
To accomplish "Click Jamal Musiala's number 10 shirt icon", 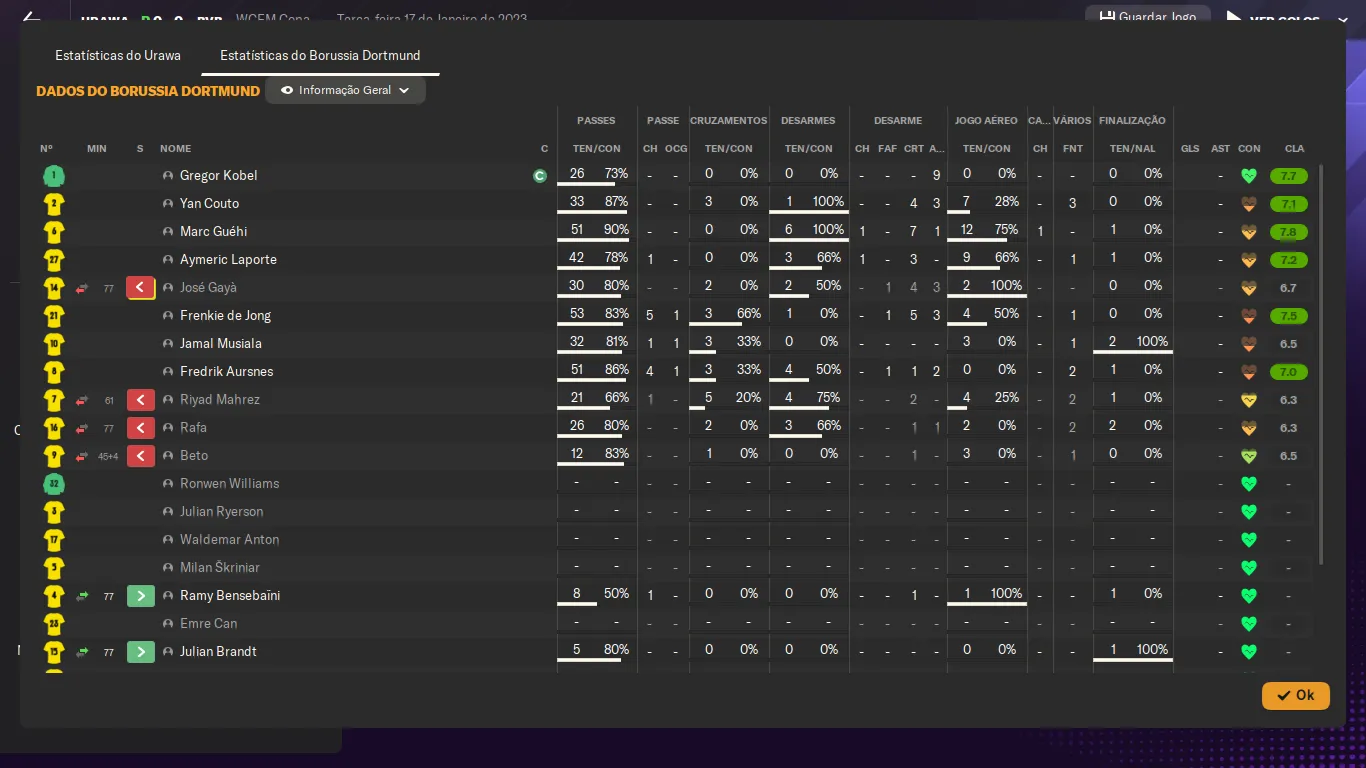I will 54,344.
